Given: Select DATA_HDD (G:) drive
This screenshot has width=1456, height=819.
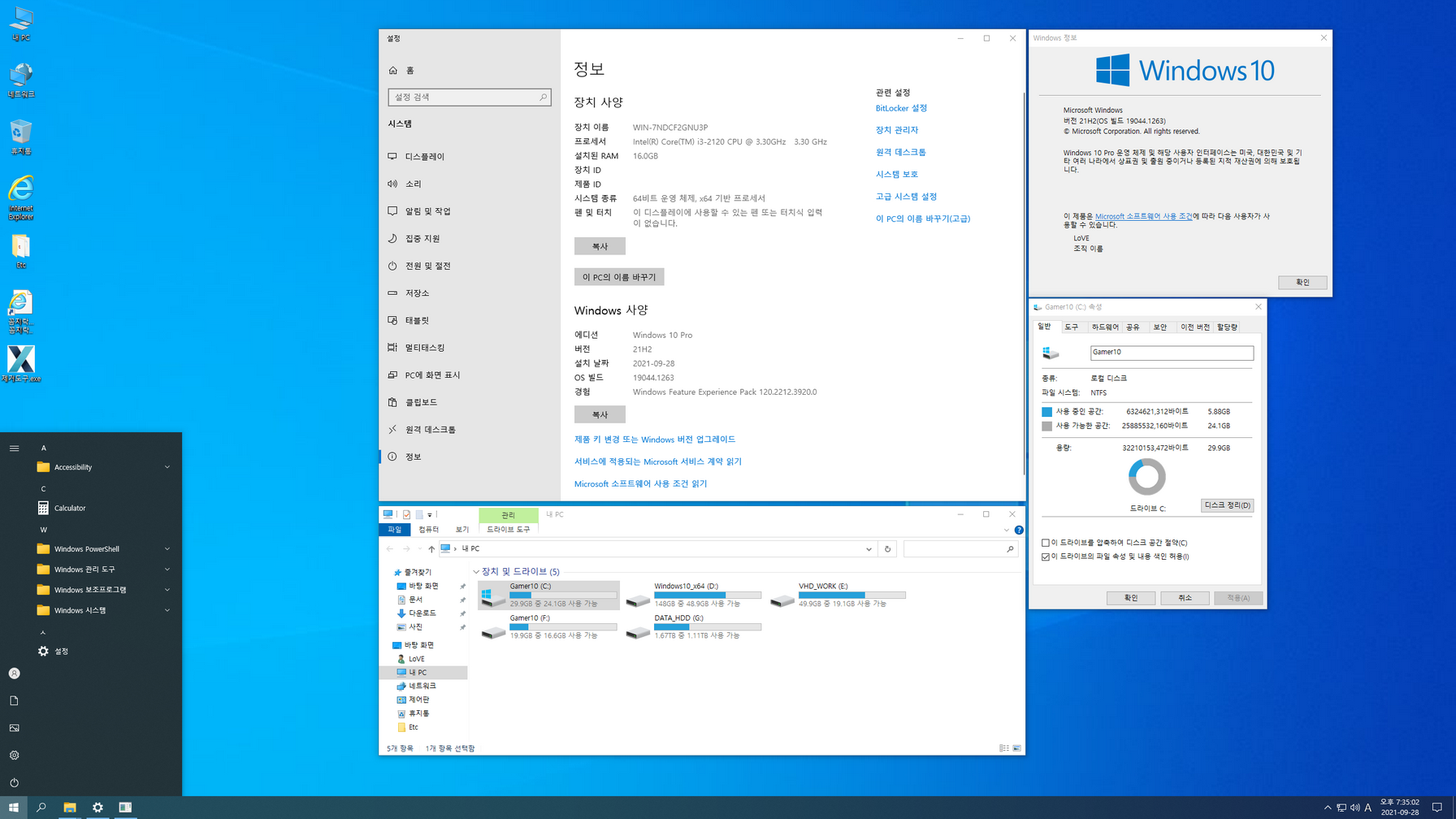Looking at the screenshot, I should coord(693,626).
